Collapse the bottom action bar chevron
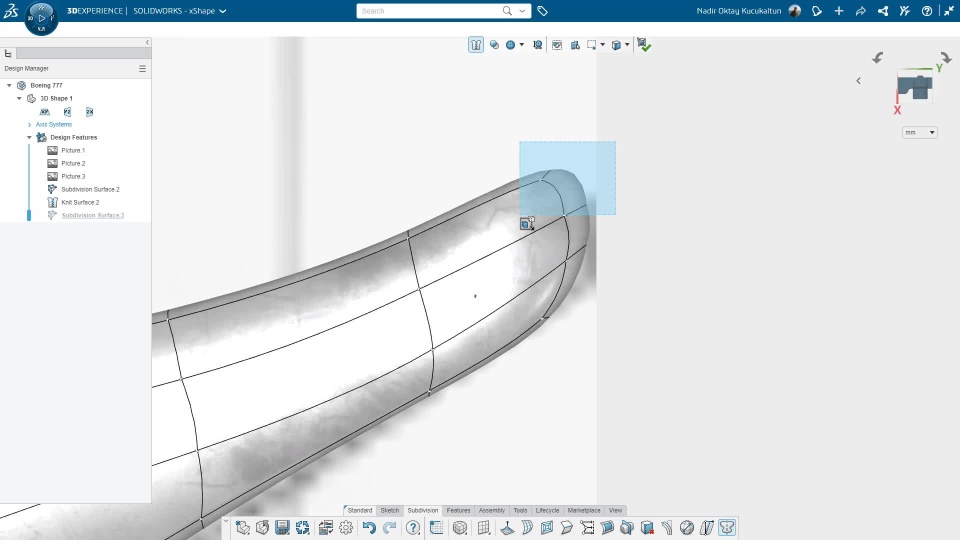 tap(226, 522)
